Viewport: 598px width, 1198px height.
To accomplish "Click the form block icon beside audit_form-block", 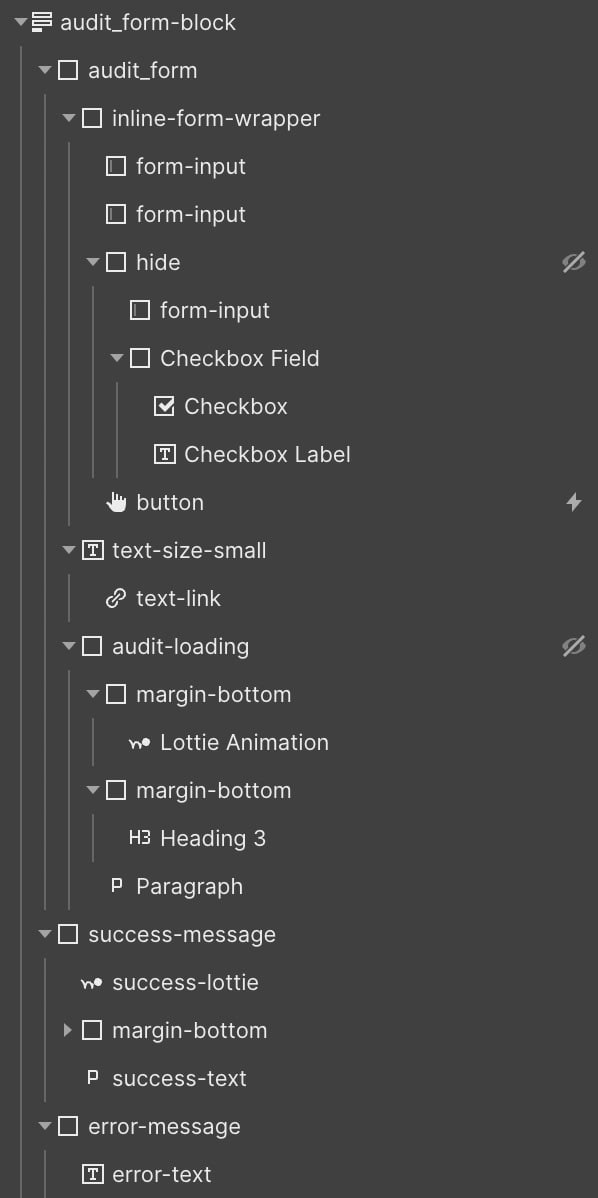I will pyautogui.click(x=42, y=22).
